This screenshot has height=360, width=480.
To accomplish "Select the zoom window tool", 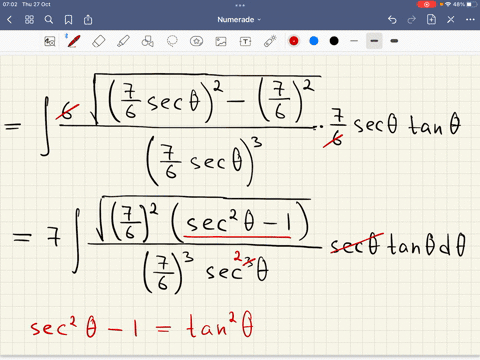I will click(x=50, y=41).
